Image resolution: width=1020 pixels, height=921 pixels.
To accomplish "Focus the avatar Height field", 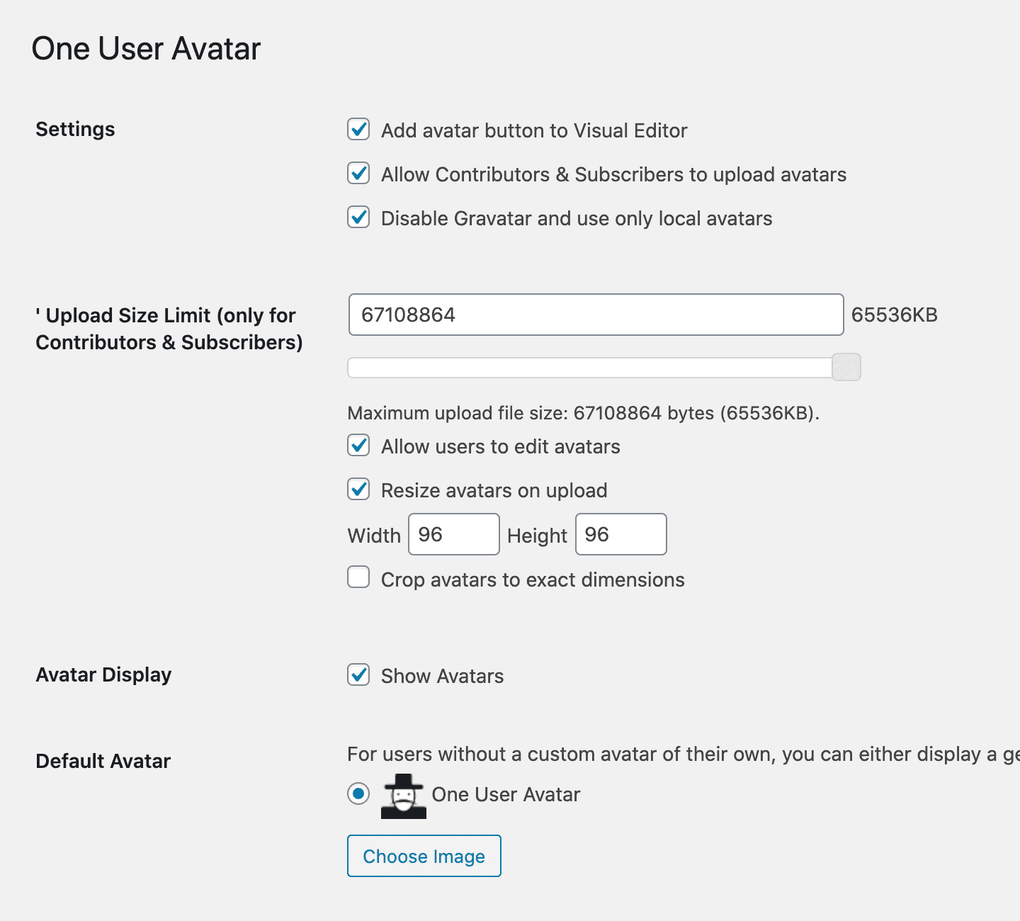I will [621, 535].
